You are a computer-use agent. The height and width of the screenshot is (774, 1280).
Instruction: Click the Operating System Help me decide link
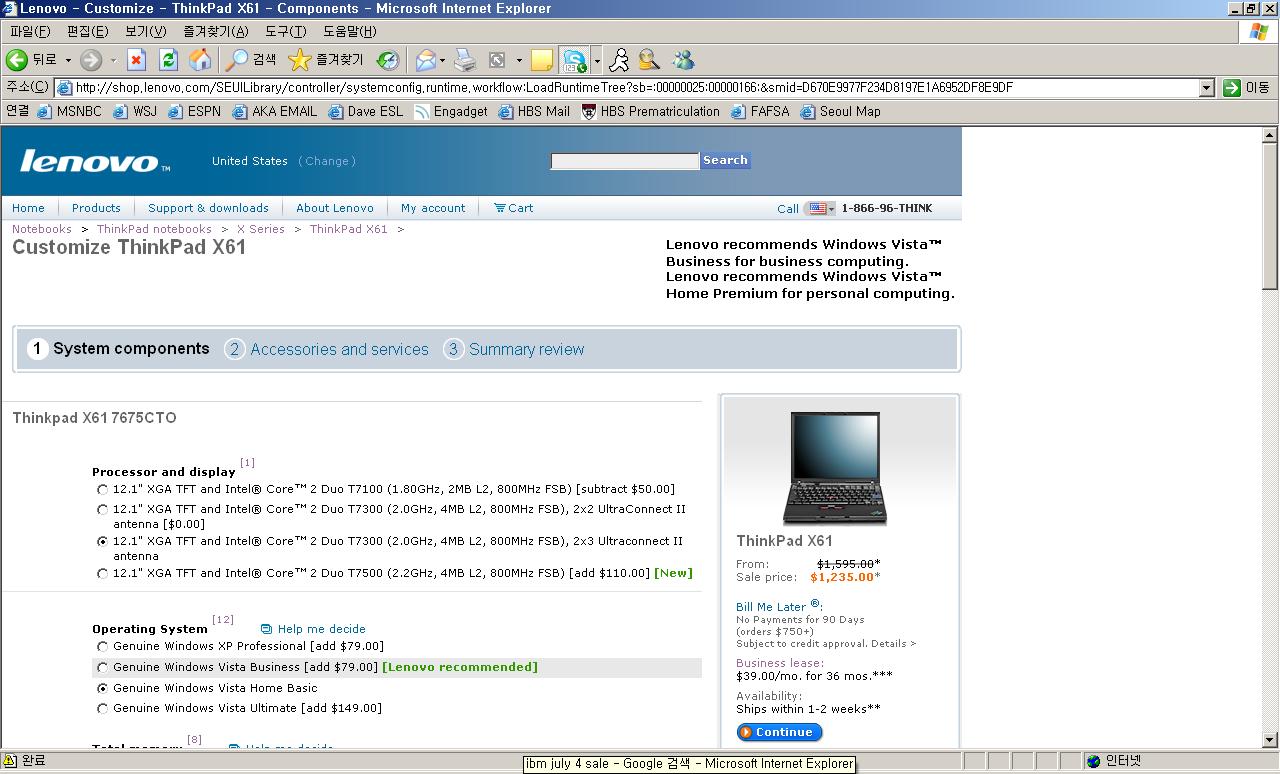(x=314, y=629)
